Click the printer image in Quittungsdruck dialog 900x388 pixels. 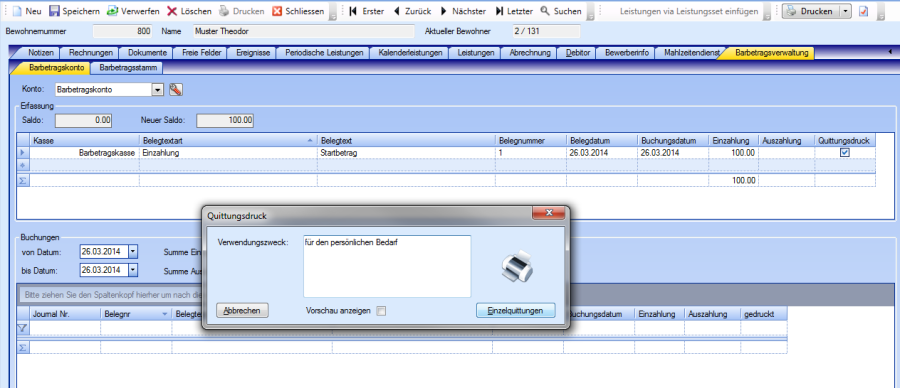click(x=517, y=267)
